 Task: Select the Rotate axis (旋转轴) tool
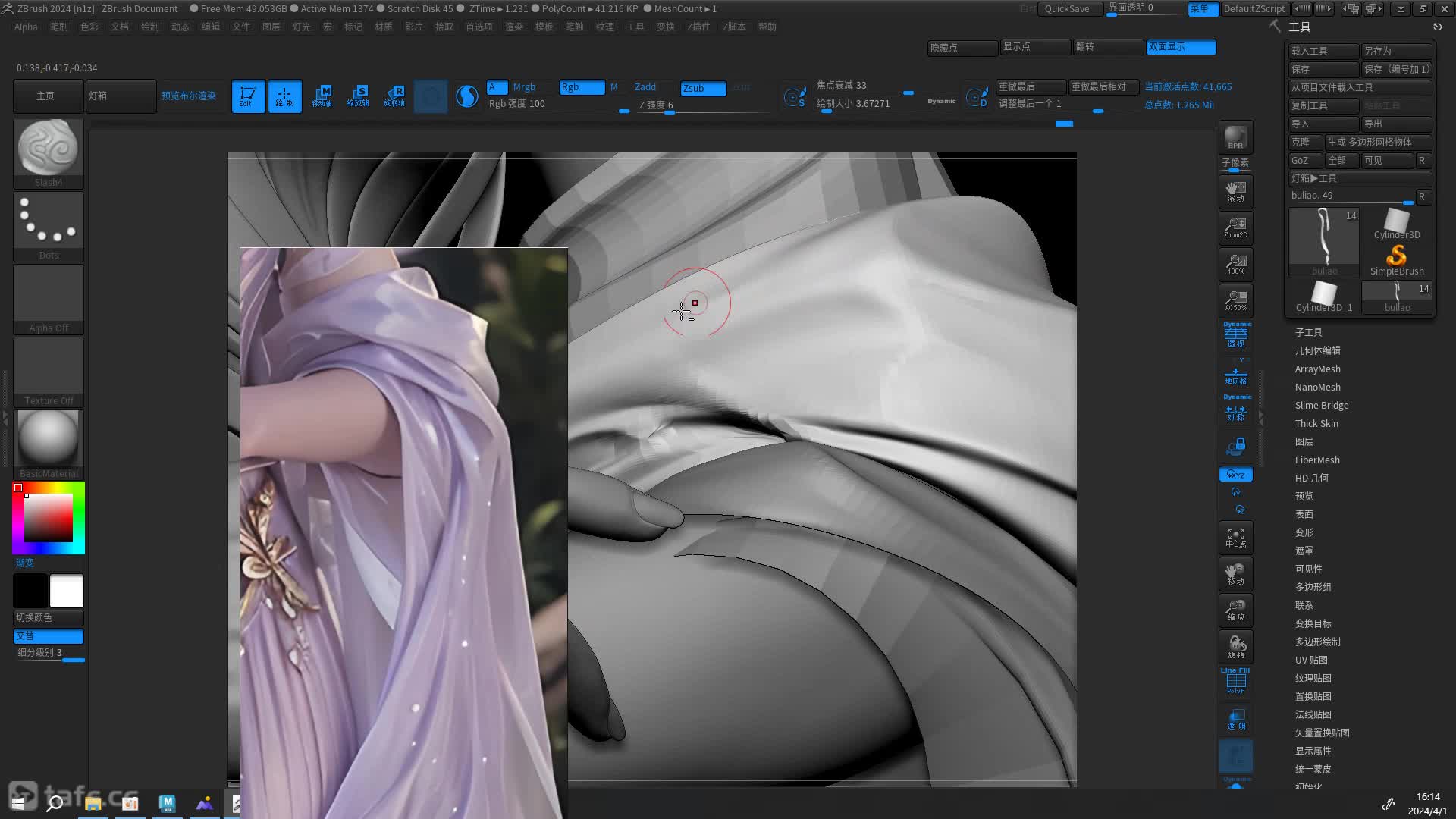click(394, 96)
